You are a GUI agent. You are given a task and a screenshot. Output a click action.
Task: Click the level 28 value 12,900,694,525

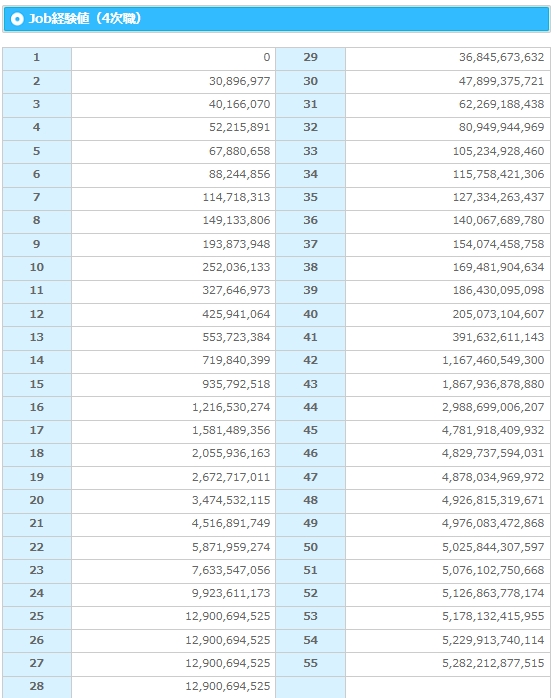[228, 686]
